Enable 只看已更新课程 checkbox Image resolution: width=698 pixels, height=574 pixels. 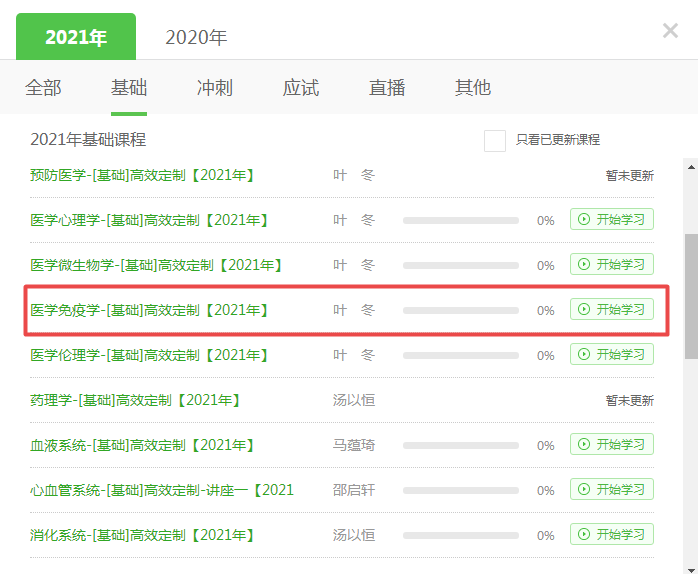494,140
